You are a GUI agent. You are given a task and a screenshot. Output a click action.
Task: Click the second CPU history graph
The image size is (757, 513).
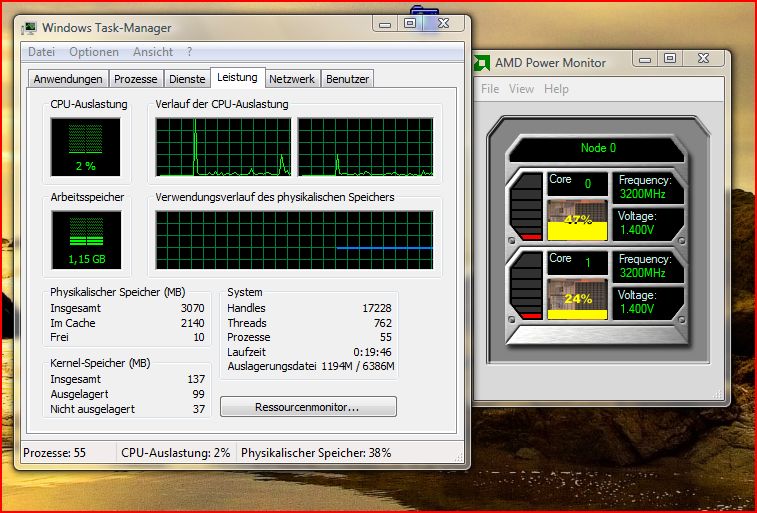click(x=365, y=147)
